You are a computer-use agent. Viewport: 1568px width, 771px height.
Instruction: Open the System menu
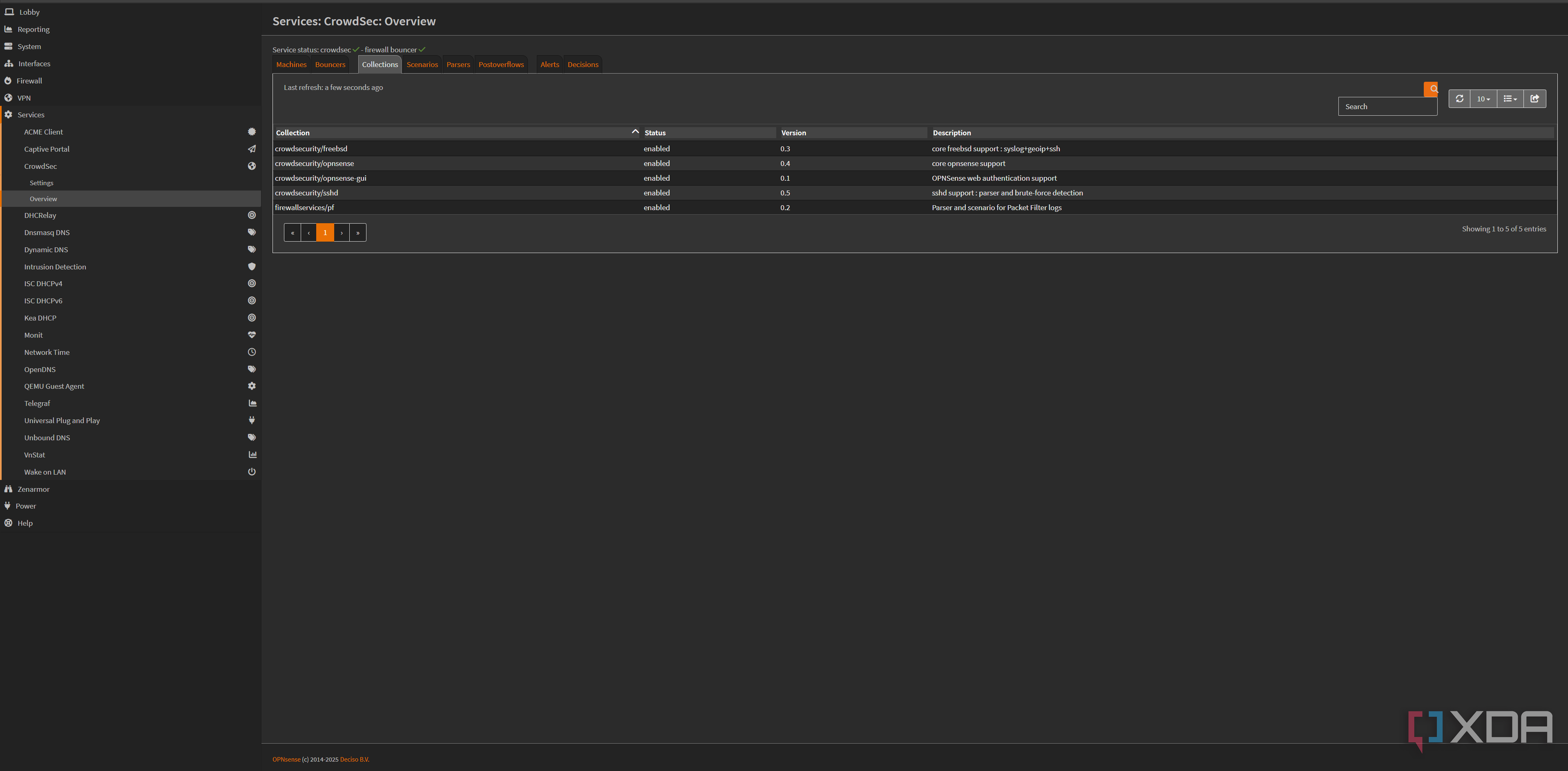click(130, 46)
